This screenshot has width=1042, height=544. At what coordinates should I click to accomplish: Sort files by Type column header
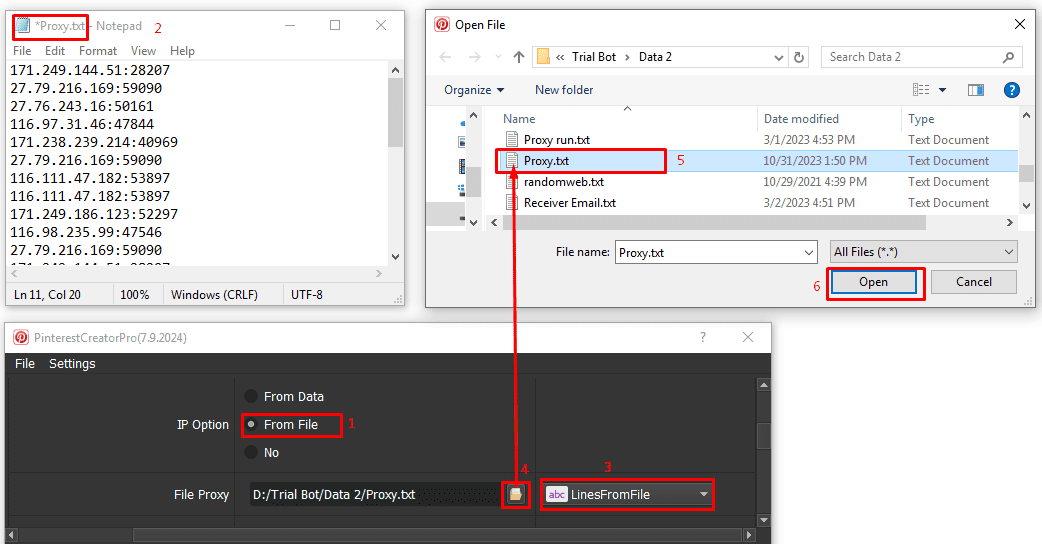pyautogui.click(x=921, y=119)
